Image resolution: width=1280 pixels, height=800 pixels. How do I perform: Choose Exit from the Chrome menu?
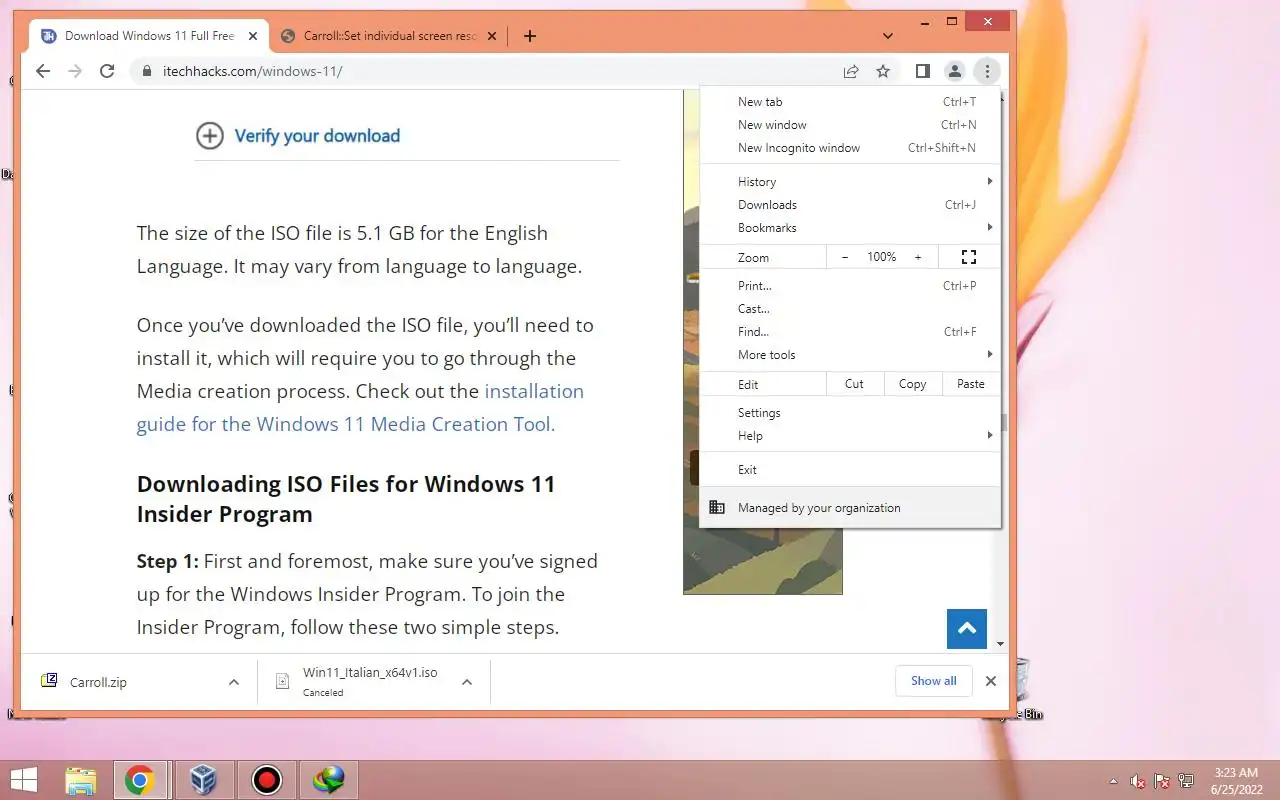(x=850, y=470)
